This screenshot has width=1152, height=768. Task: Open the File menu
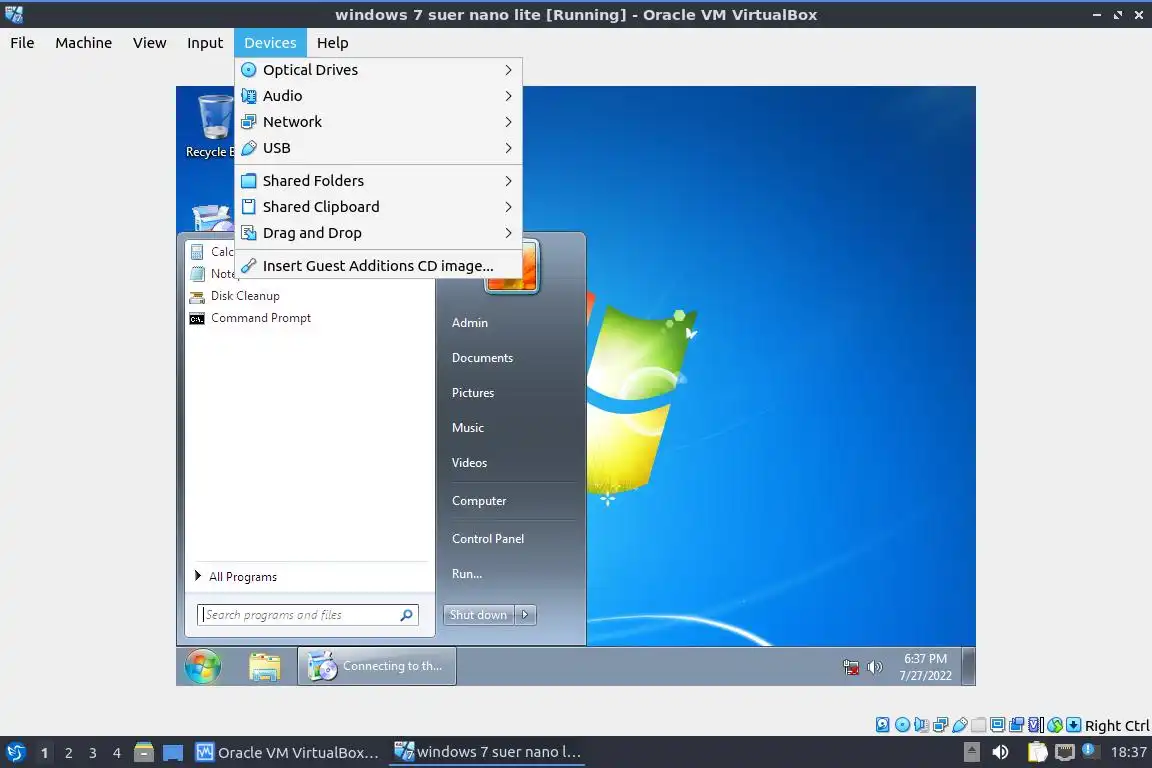pos(22,43)
